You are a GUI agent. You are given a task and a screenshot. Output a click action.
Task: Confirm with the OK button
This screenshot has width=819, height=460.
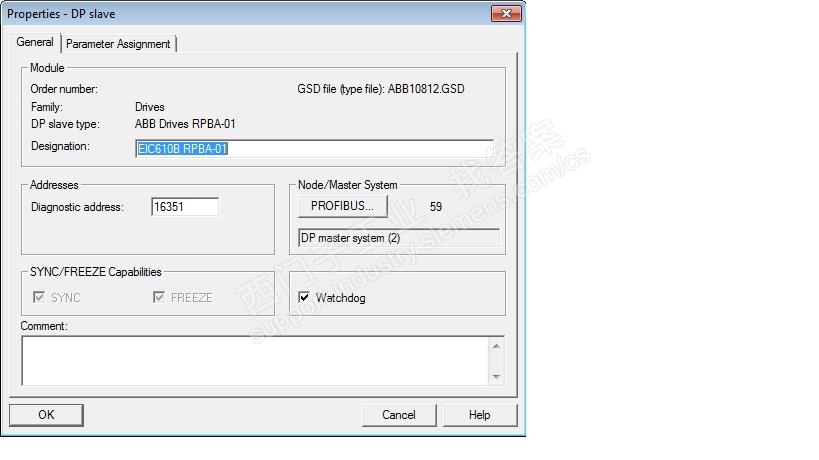(46, 415)
